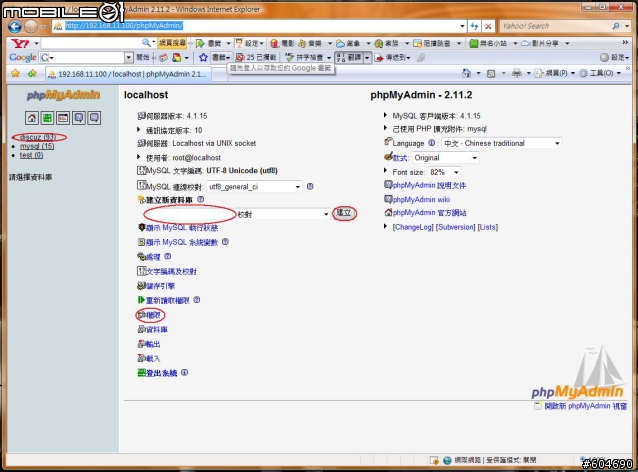Open the MySQL connection collation utf8_general_ci dropdown
Viewport: 638px width, 472px height.
tap(255, 187)
